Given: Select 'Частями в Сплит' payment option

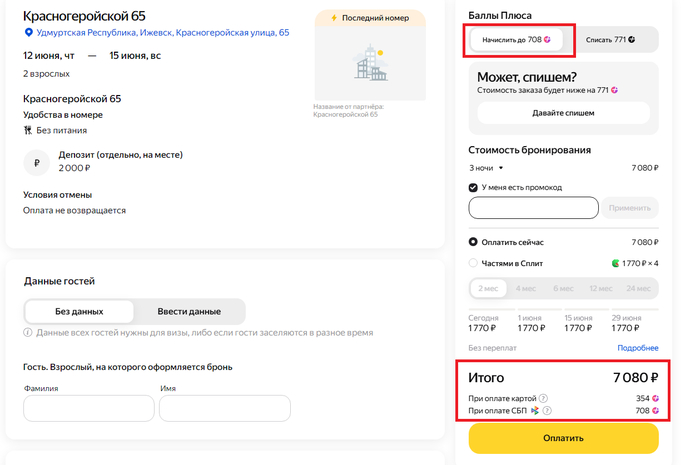Looking at the screenshot, I should click(x=474, y=263).
